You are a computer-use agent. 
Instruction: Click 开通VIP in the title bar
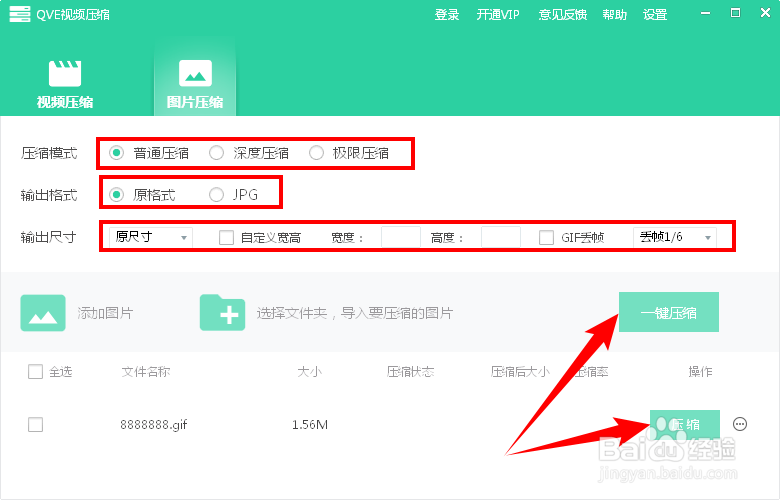coord(498,15)
